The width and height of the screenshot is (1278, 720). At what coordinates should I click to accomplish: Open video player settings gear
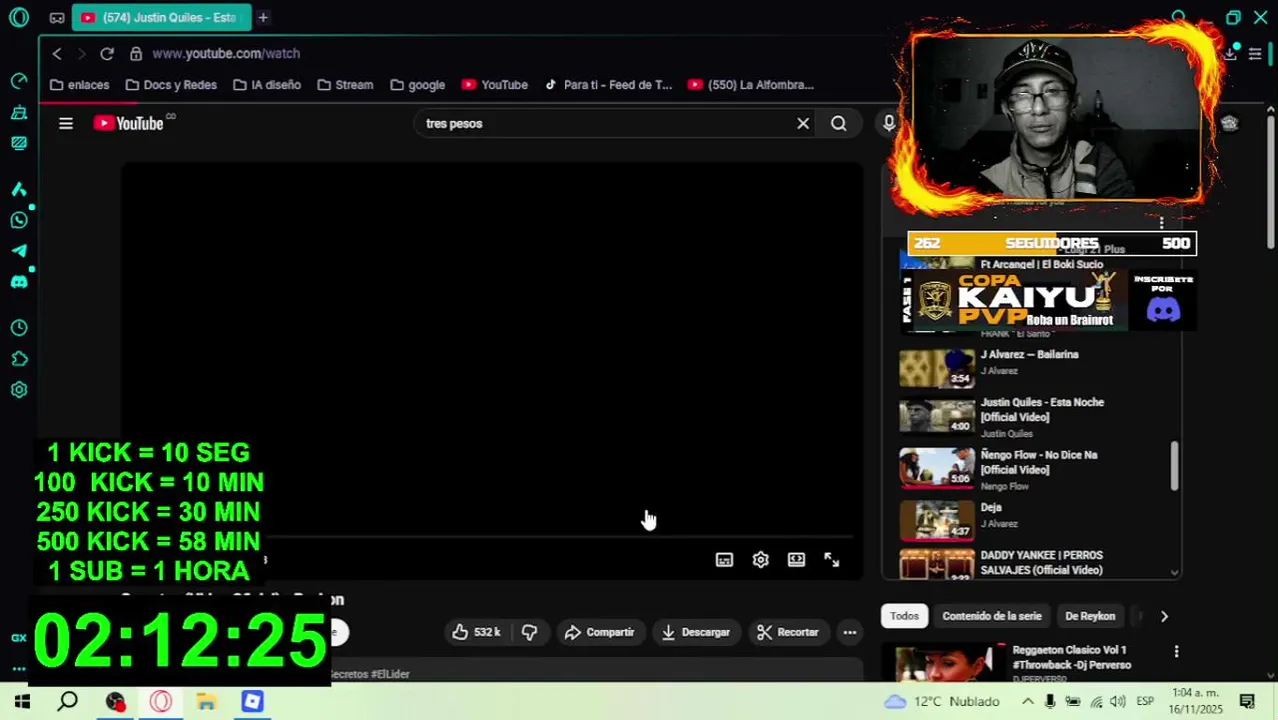tap(761, 560)
